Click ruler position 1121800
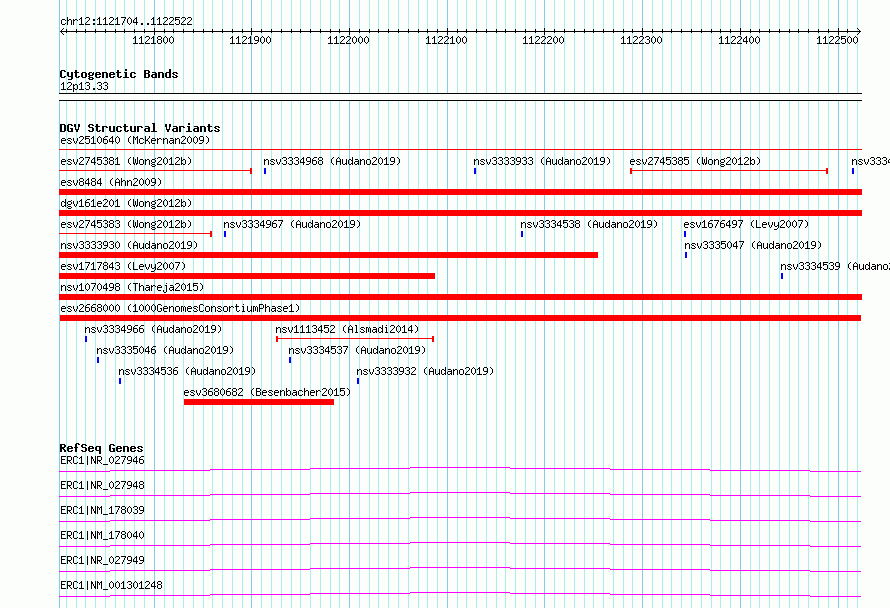Viewport: 890px width, 608px height. pyautogui.click(x=153, y=40)
